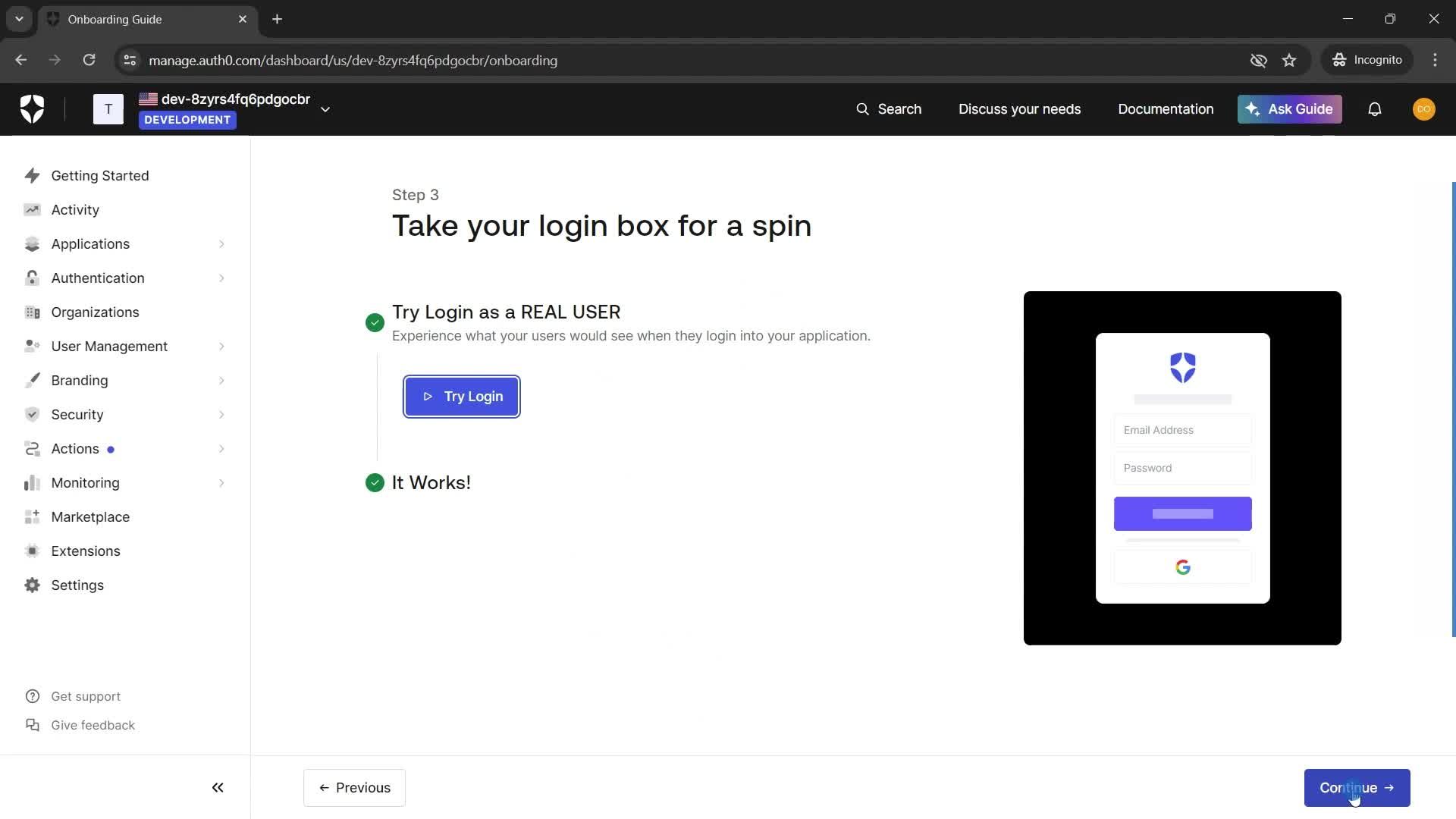Click the DEVELOPMENT environment badge
The image size is (1456, 819).
click(x=187, y=120)
